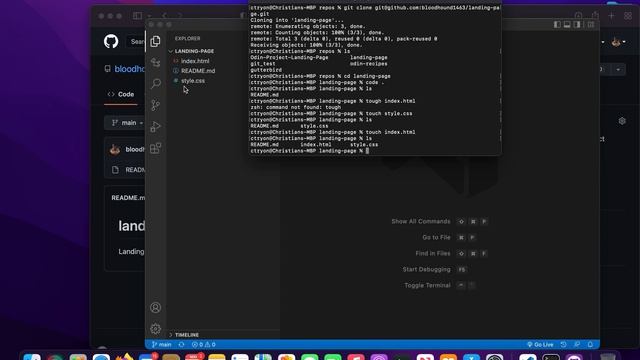Viewport: 640px width, 360px height.
Task: Click the terminal prompt line in Terminal window
Action: click(x=309, y=151)
